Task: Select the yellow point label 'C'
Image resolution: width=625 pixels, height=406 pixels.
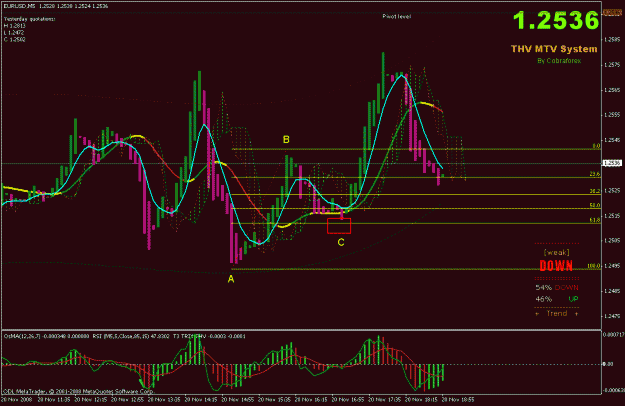Action: coord(341,242)
